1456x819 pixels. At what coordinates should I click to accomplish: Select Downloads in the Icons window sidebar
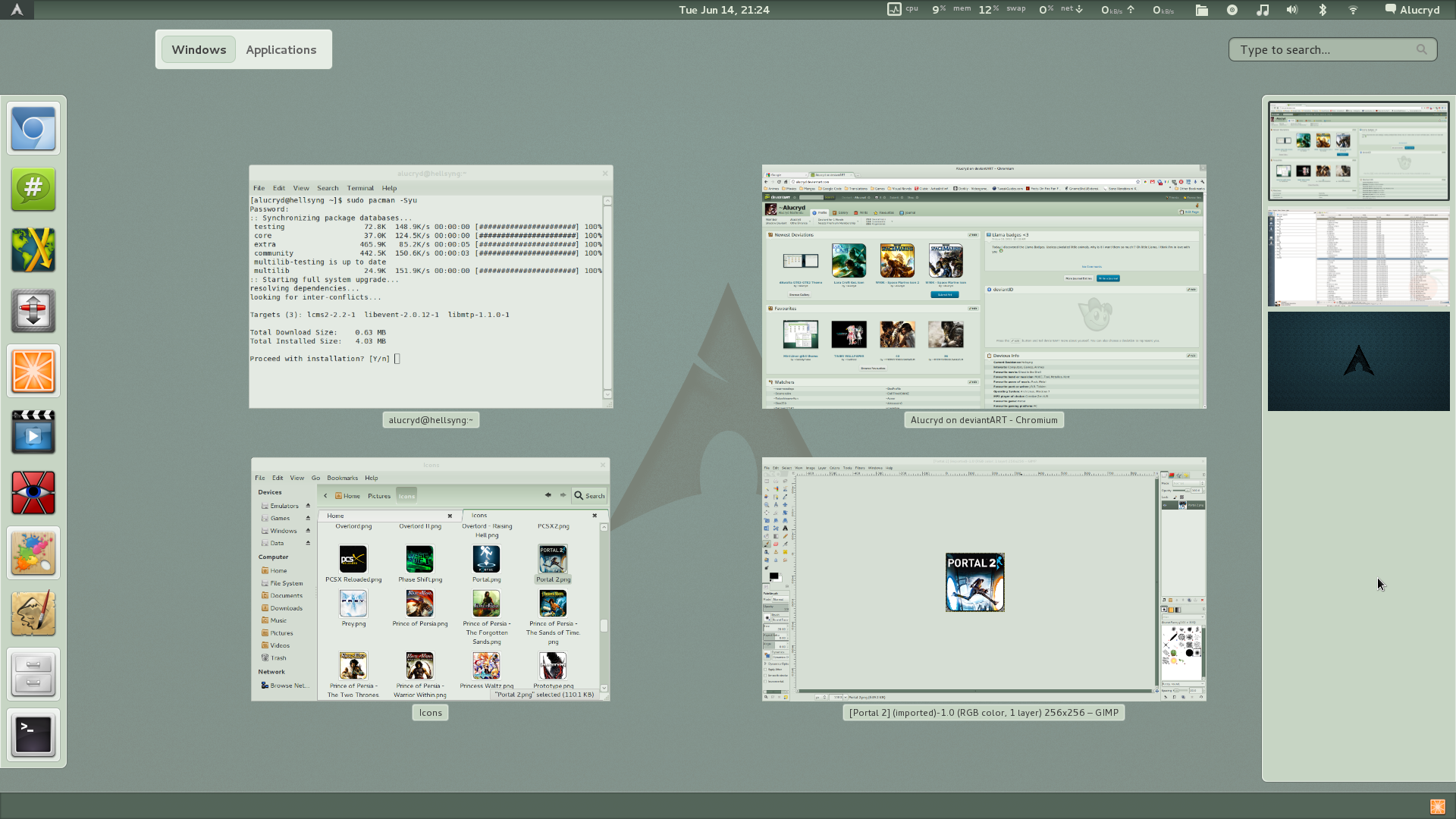pos(281,608)
